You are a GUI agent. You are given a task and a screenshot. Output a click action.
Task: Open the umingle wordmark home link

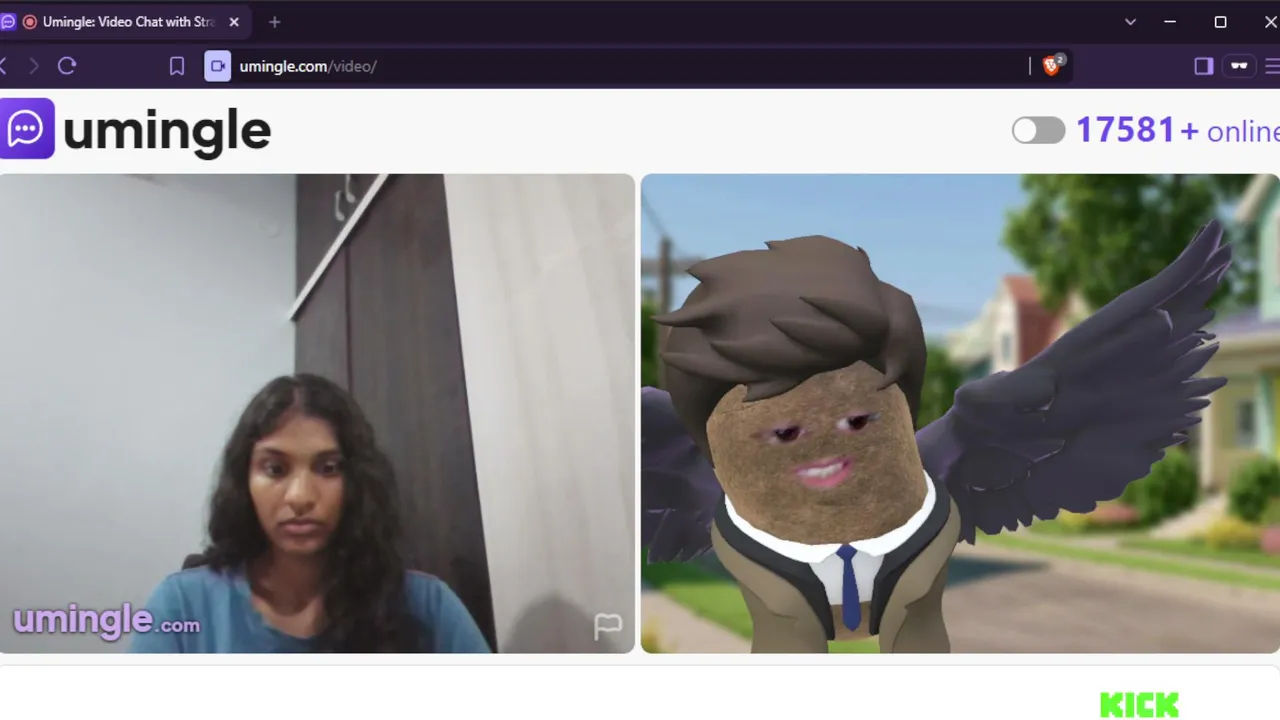tap(167, 131)
